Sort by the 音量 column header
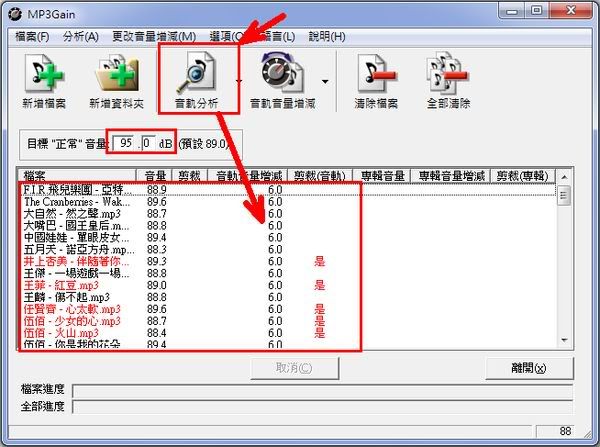 point(155,176)
